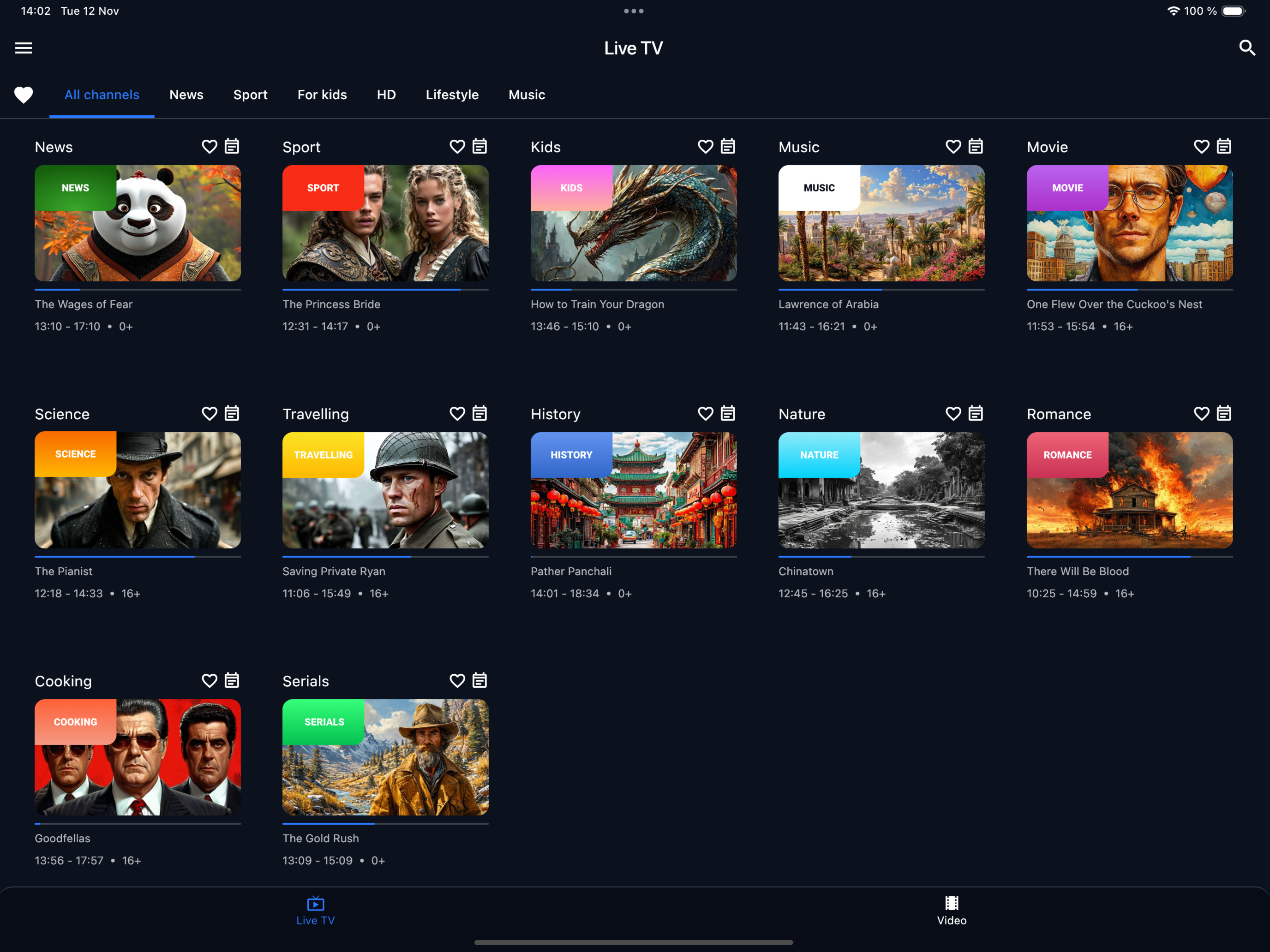The image size is (1270, 952).
Task: Open the Science channel thumbnail
Action: click(x=138, y=490)
